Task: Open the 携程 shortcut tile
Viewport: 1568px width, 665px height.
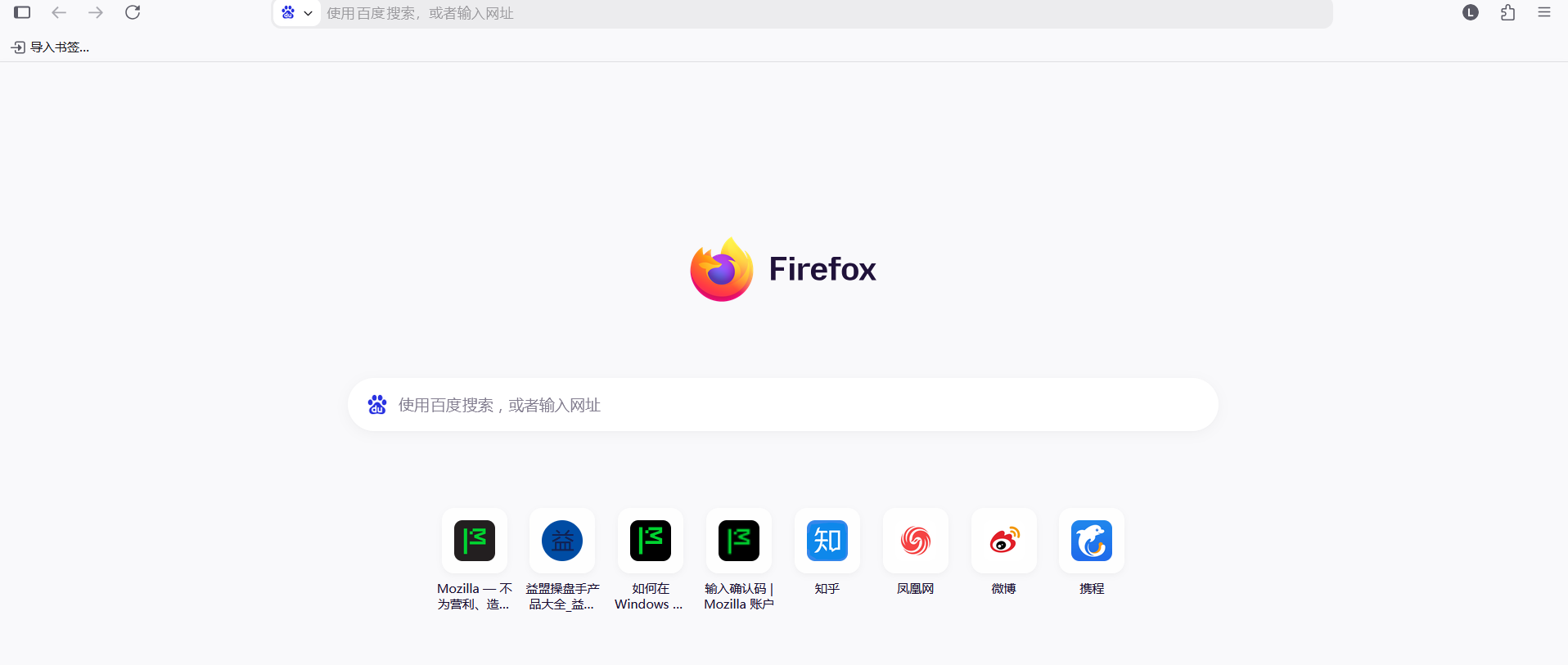Action: click(x=1092, y=541)
